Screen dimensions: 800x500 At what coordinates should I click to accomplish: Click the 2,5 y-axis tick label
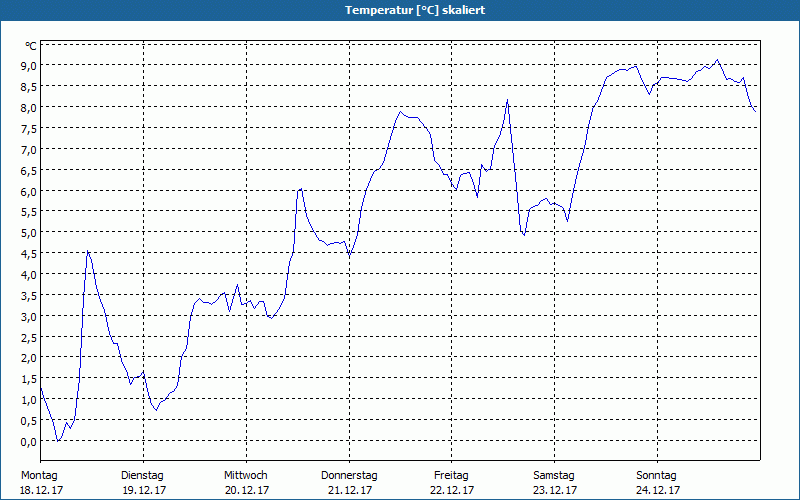(x=29, y=337)
